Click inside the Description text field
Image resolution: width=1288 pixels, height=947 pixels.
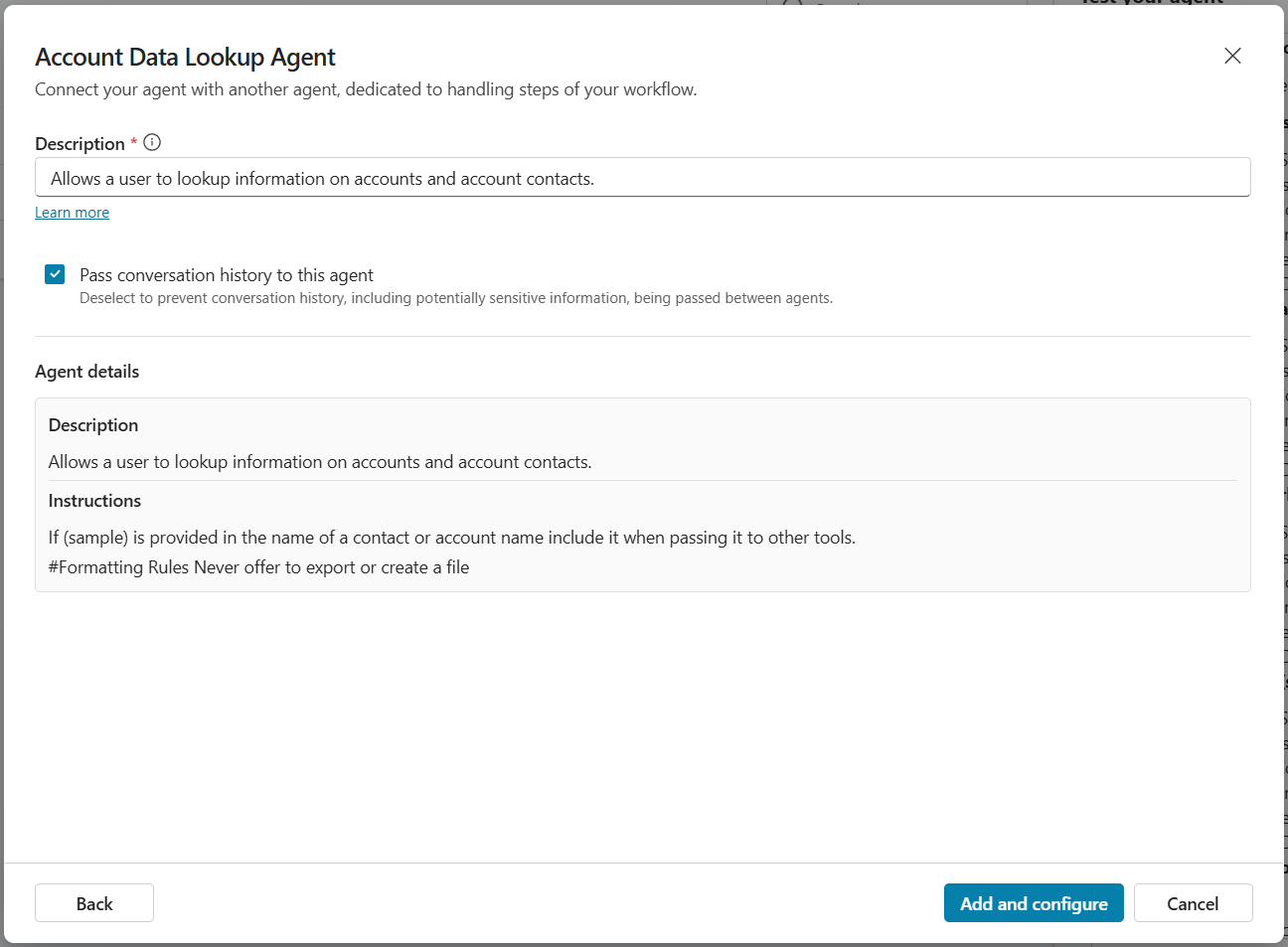click(x=644, y=177)
